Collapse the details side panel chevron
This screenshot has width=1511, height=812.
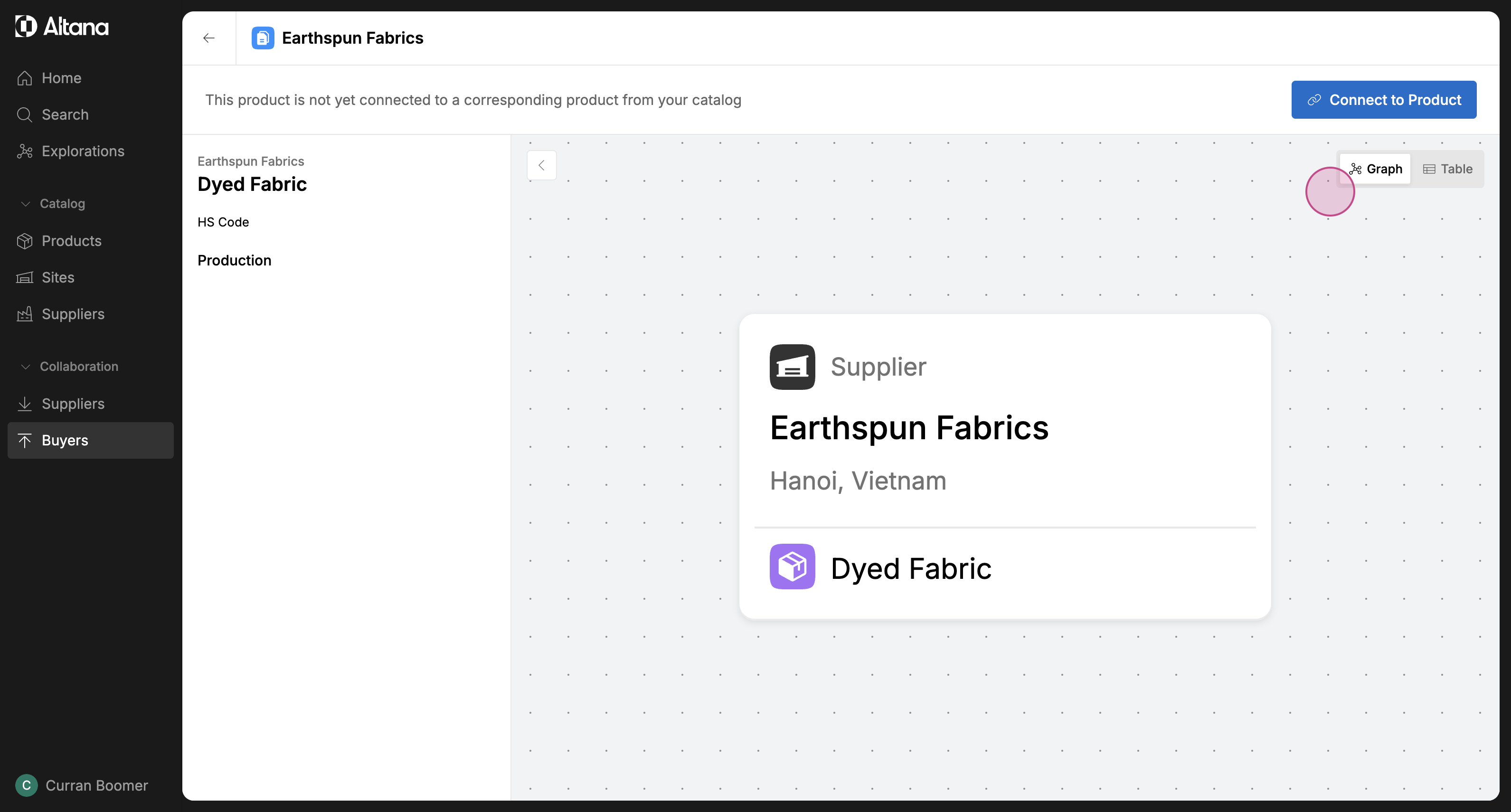click(541, 165)
